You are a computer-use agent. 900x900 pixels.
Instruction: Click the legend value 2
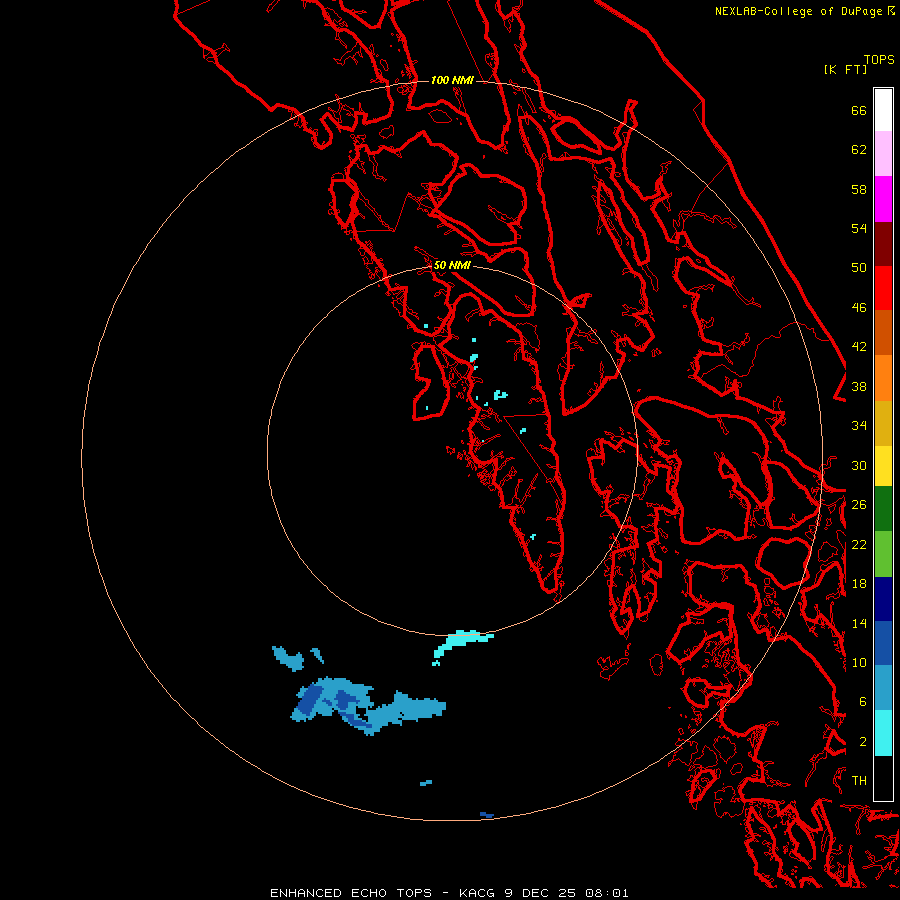pyautogui.click(x=863, y=742)
